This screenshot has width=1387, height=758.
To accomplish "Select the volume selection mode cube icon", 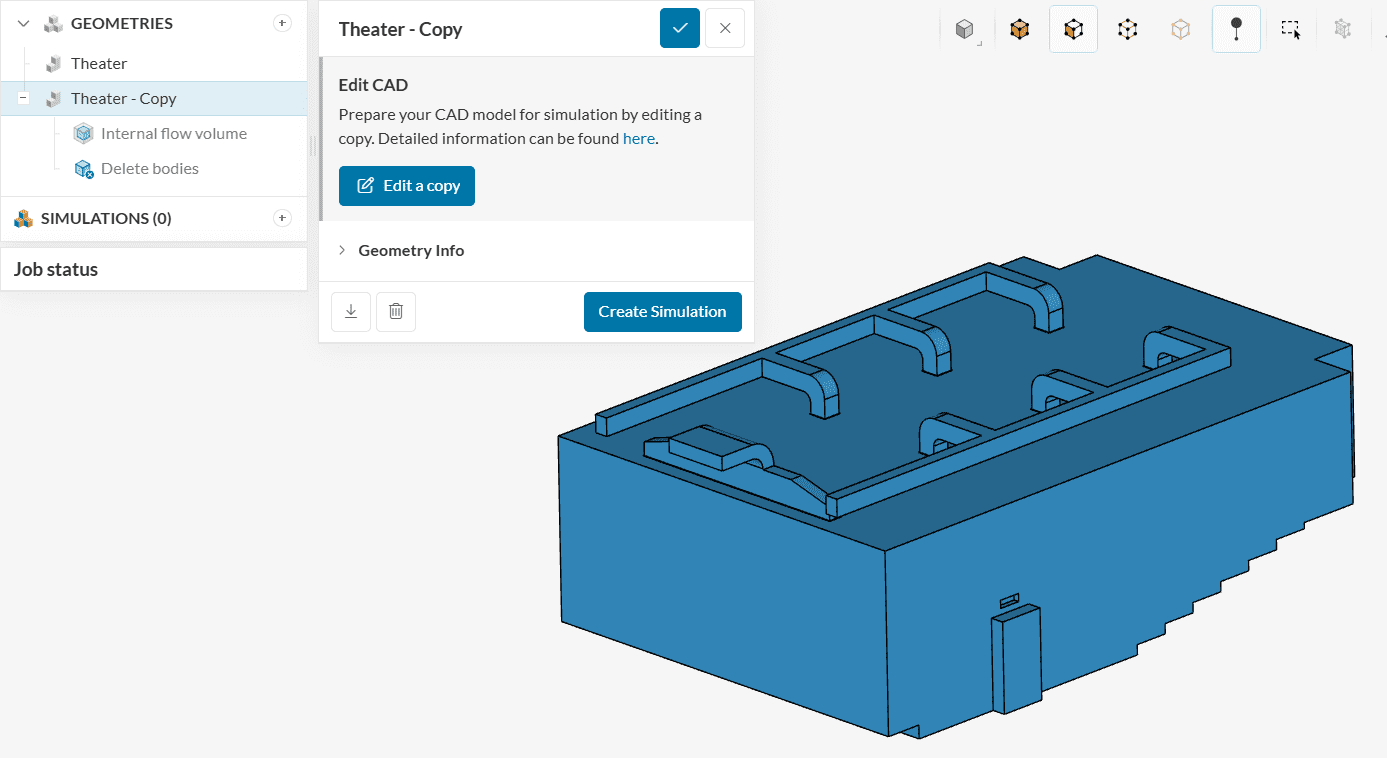I will pyautogui.click(x=1019, y=30).
